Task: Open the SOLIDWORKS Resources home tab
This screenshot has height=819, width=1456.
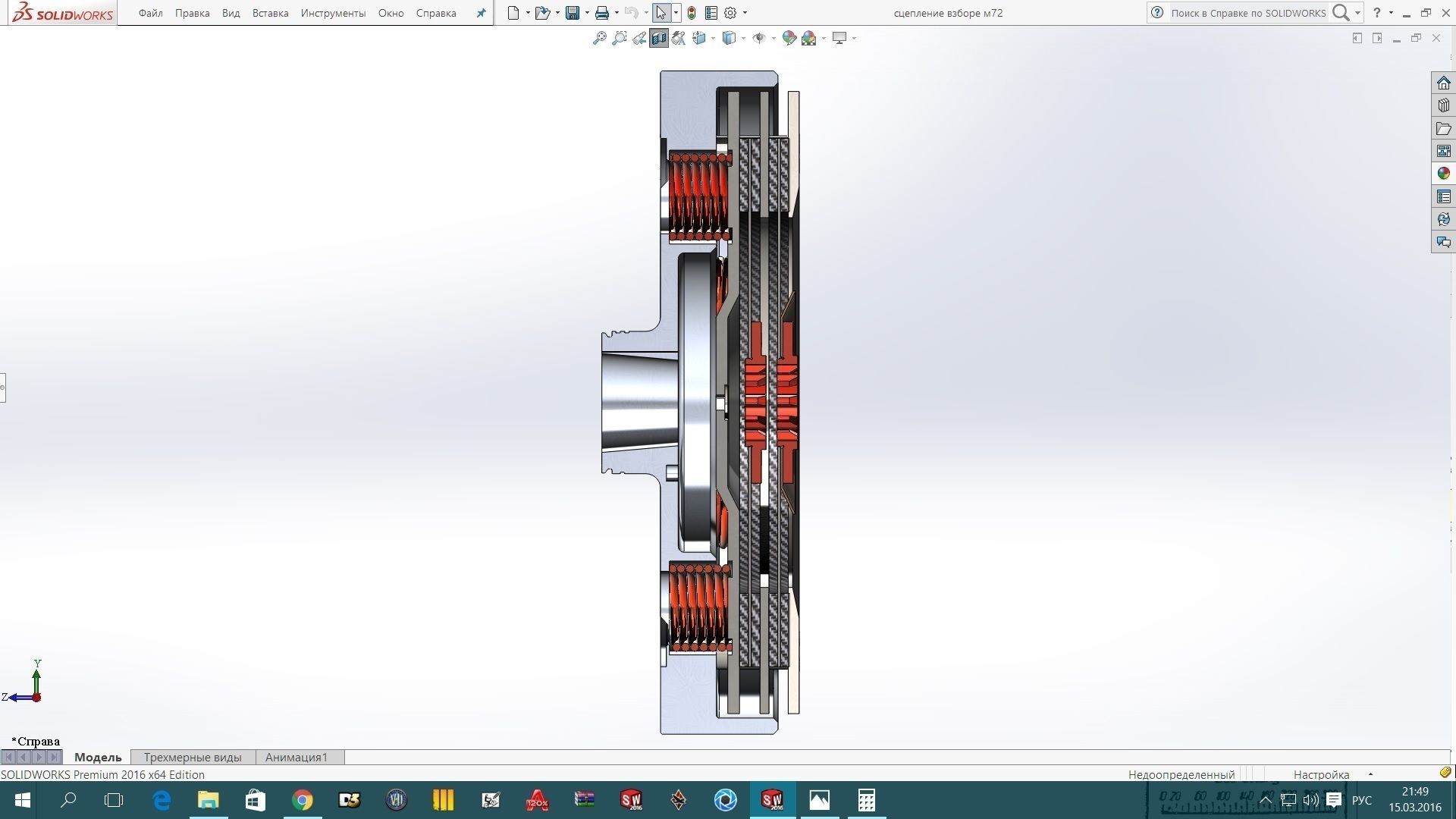Action: (1443, 83)
